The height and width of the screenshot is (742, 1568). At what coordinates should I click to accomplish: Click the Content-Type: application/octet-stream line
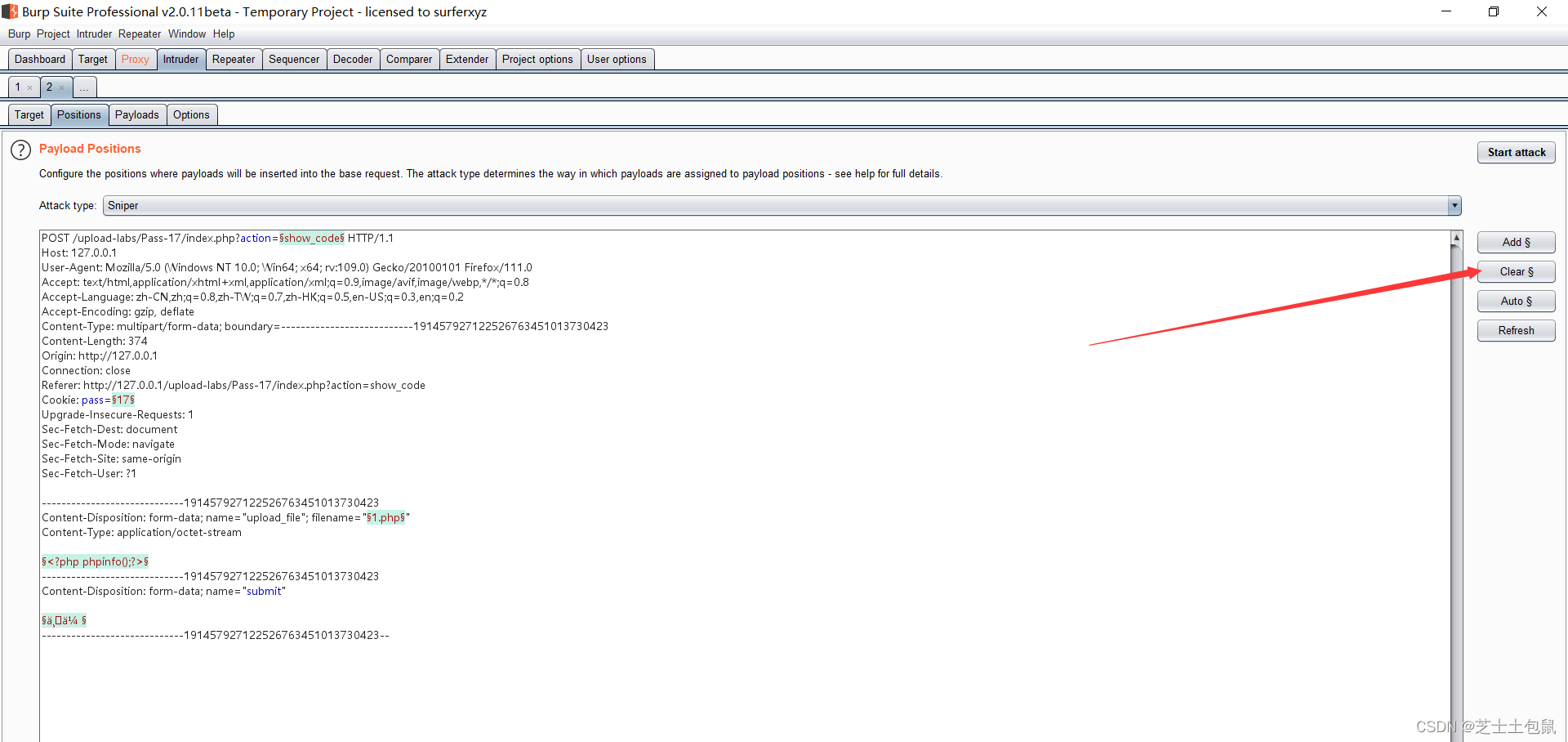(141, 532)
